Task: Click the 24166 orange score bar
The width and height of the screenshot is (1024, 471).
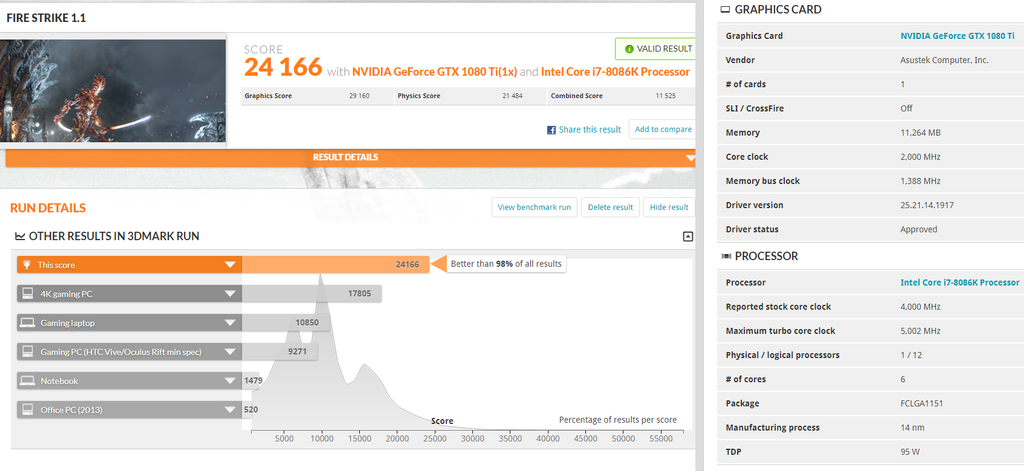Action: [x=336, y=265]
